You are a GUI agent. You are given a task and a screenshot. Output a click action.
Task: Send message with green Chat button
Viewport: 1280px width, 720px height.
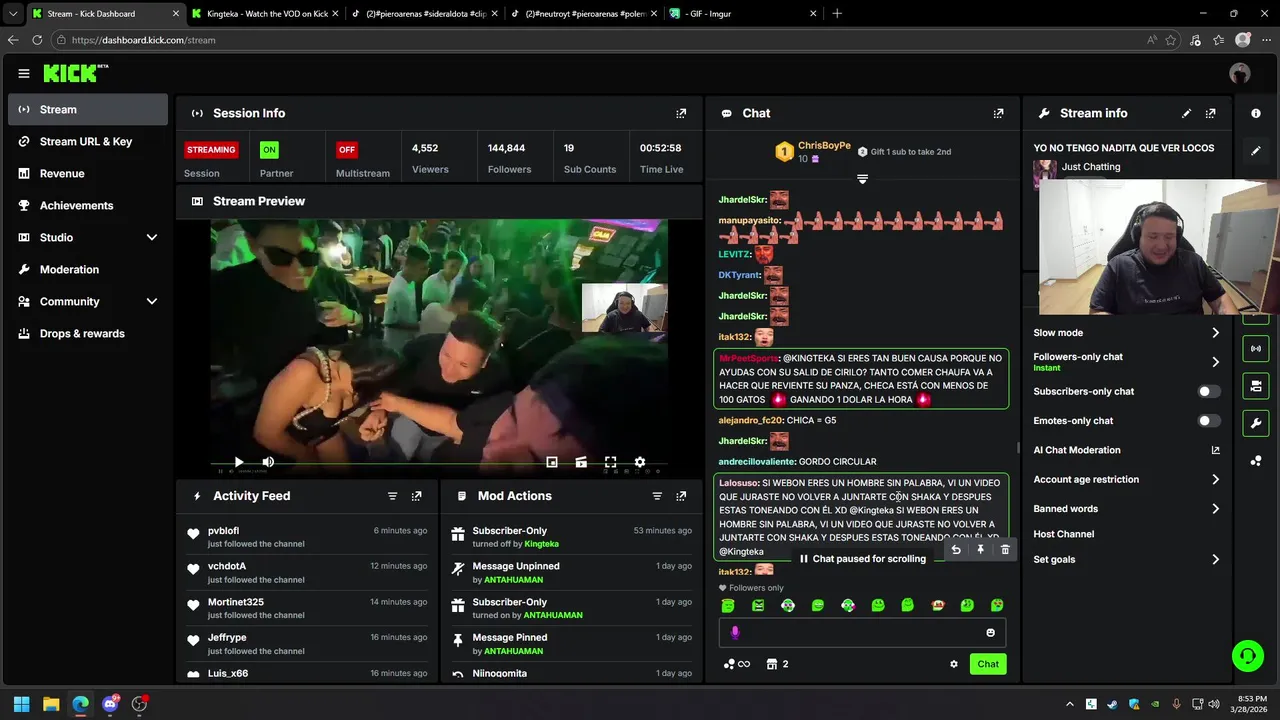click(988, 664)
